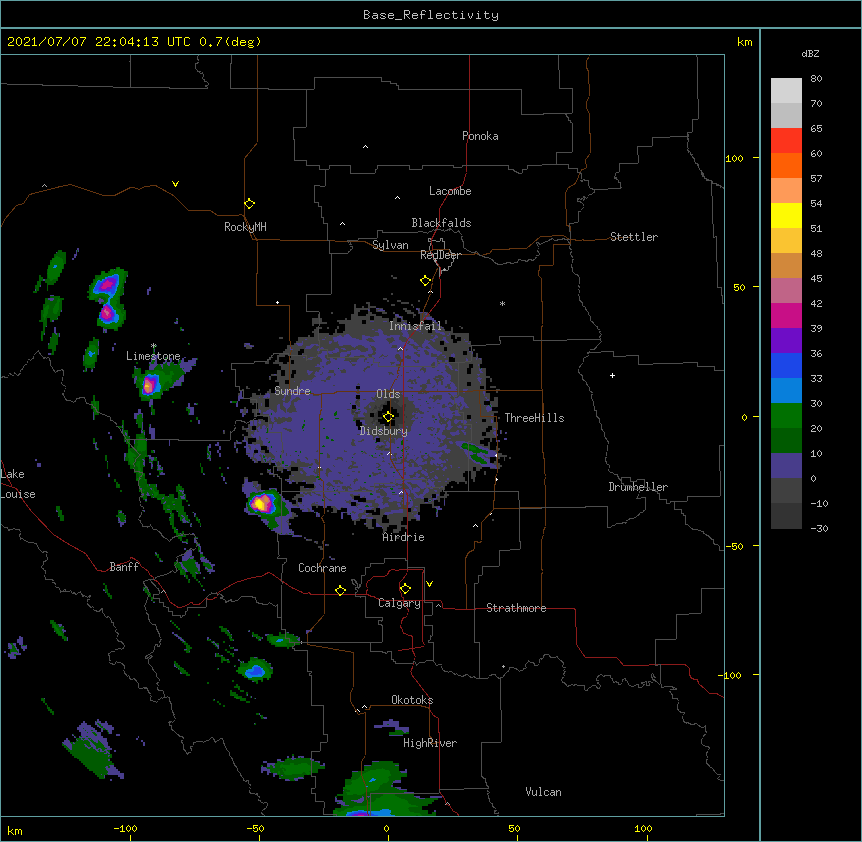This screenshot has width=862, height=842.
Task: Select the orange 57-60 dBZ legend swatch
Action: 786,165
